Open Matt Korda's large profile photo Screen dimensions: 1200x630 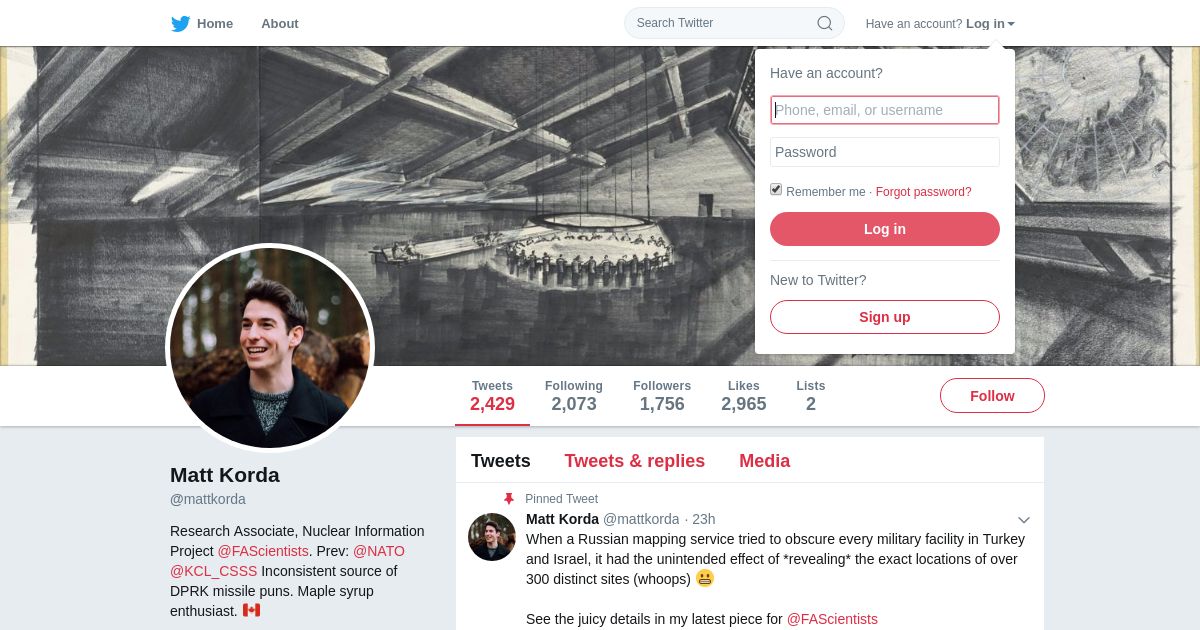(270, 348)
